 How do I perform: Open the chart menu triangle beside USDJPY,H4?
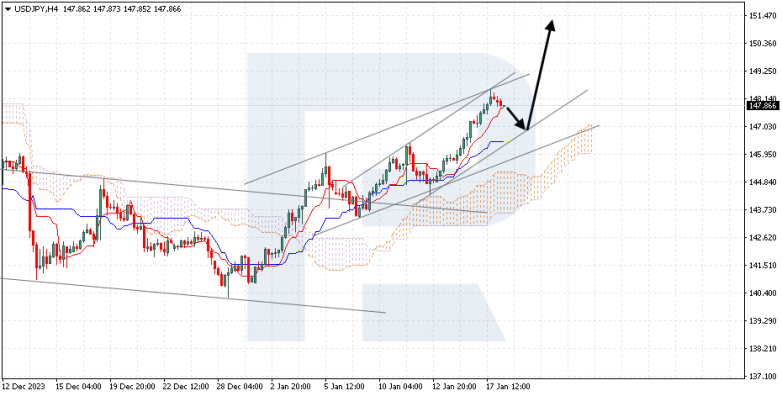7,9
